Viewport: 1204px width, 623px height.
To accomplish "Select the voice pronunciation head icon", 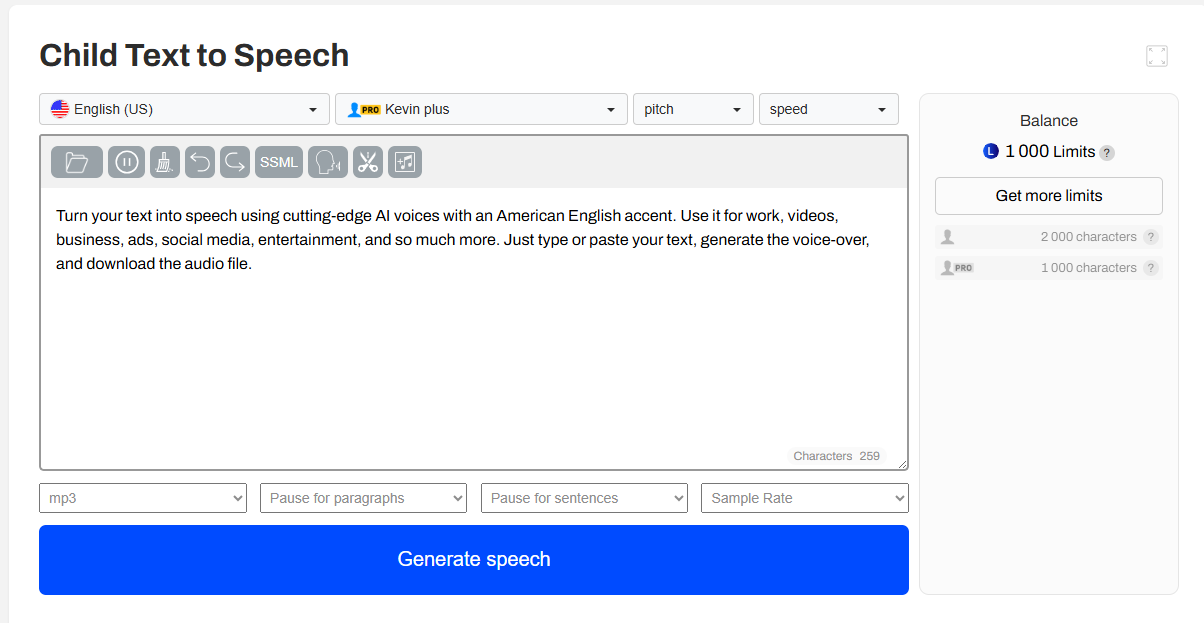I will [x=328, y=162].
